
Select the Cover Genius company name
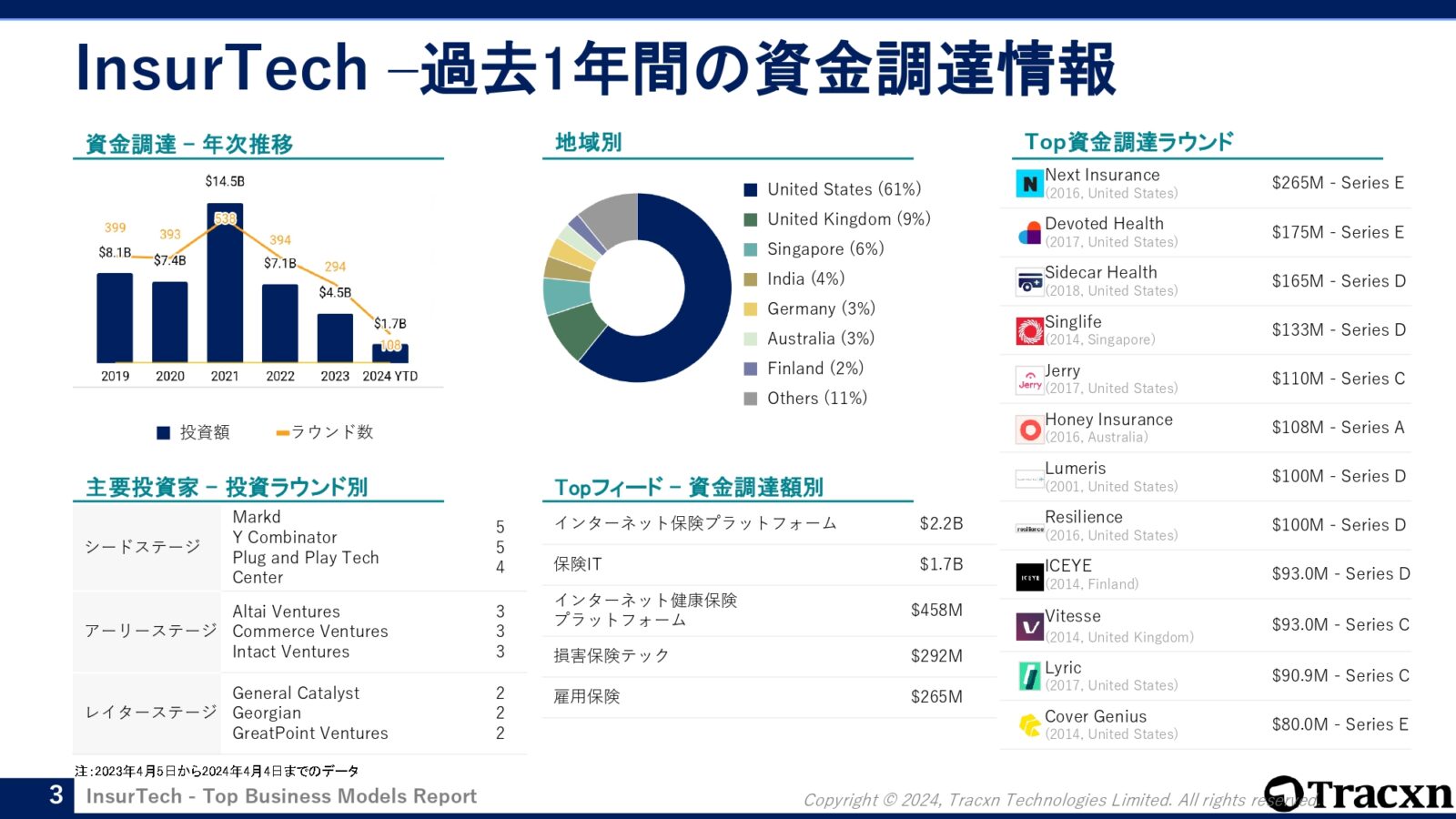[1096, 716]
